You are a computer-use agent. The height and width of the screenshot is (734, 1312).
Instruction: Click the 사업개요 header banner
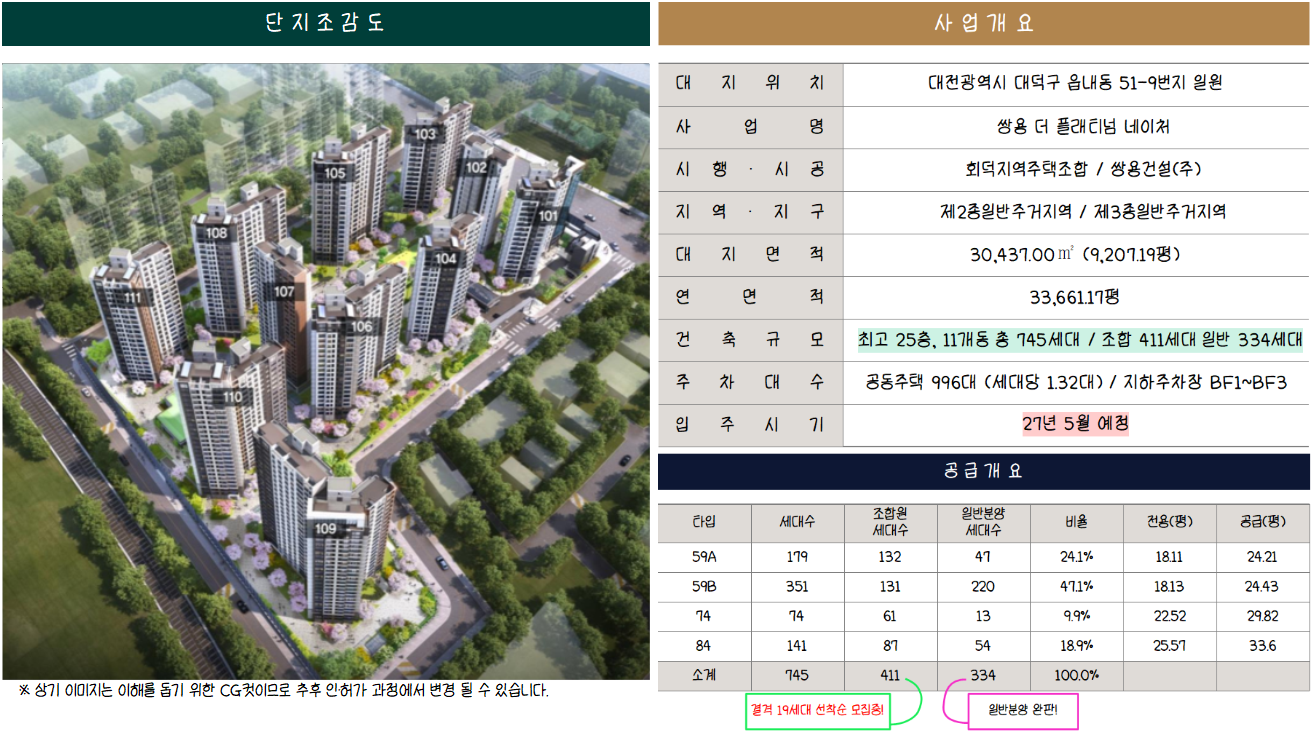(x=984, y=24)
